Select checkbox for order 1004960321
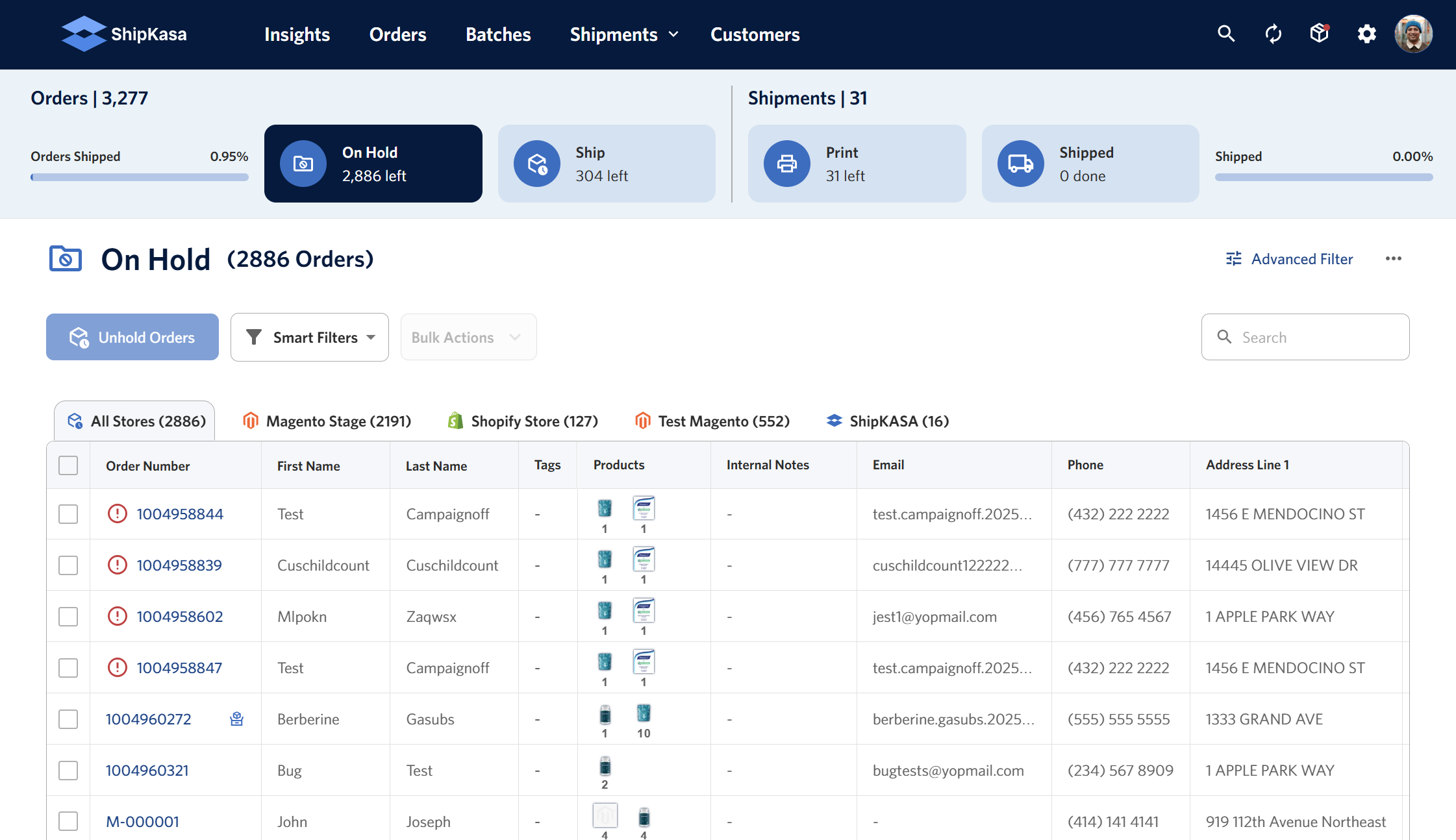 coord(68,771)
